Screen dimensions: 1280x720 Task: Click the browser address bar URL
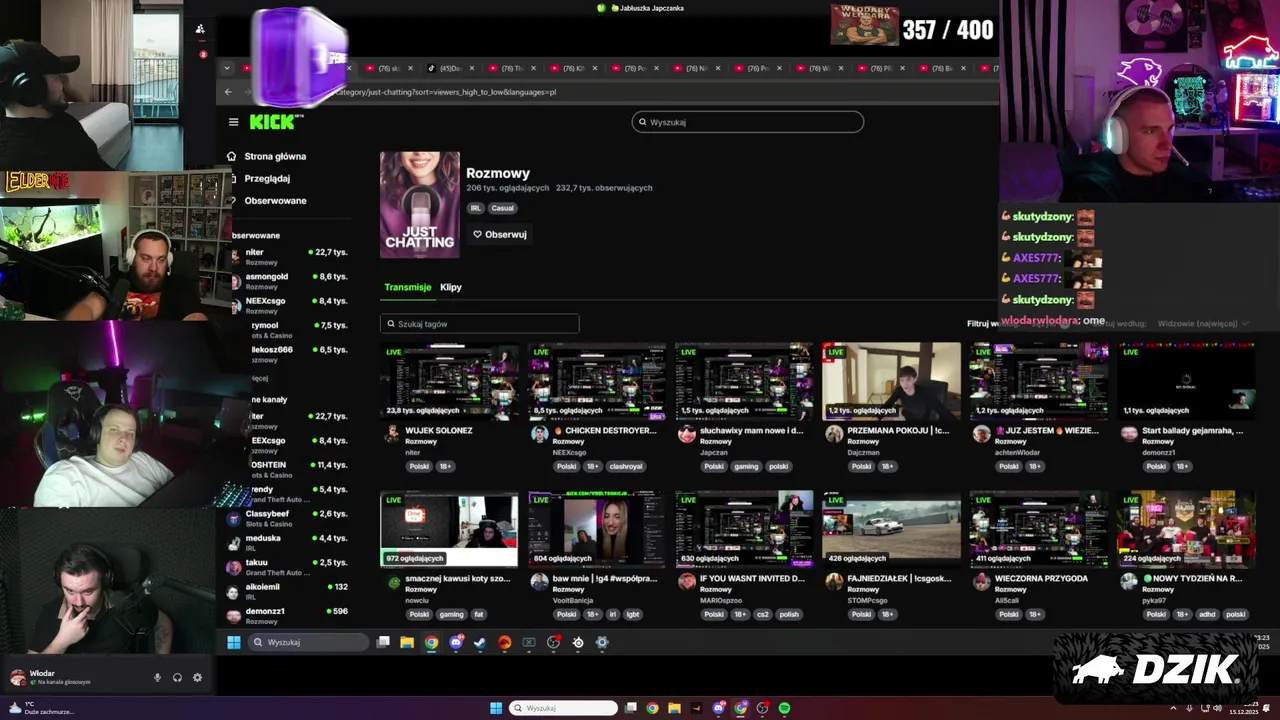point(445,92)
